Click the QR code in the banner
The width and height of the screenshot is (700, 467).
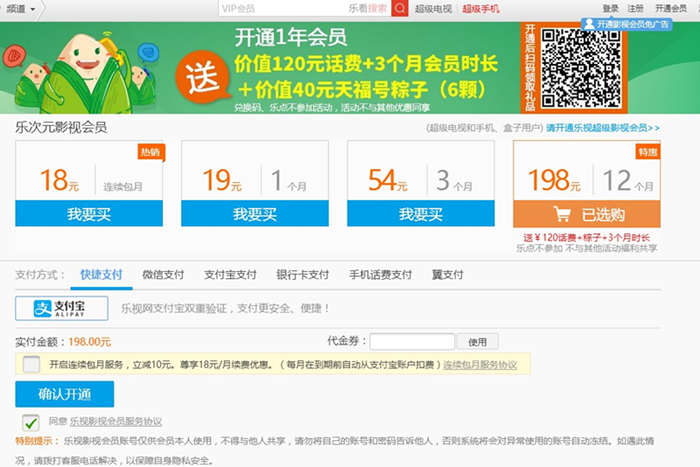pyautogui.click(x=581, y=68)
